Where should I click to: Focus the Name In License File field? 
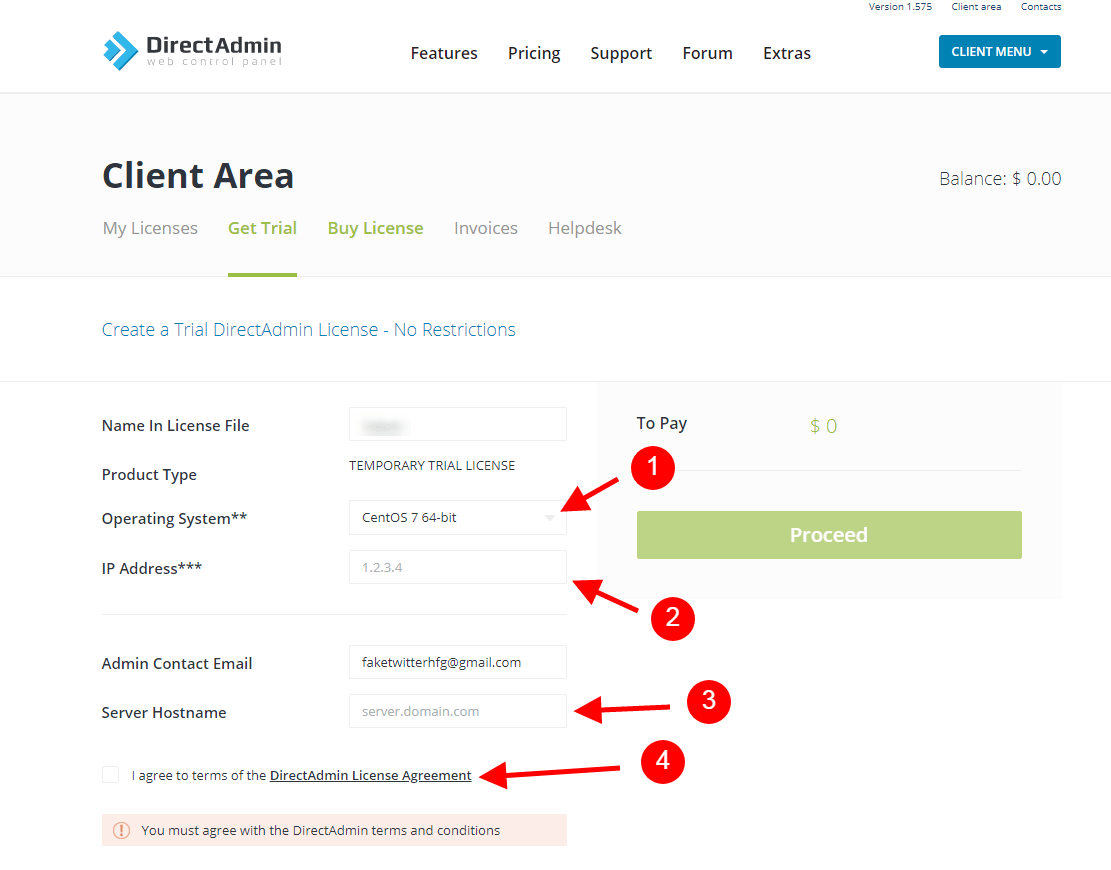pos(458,424)
